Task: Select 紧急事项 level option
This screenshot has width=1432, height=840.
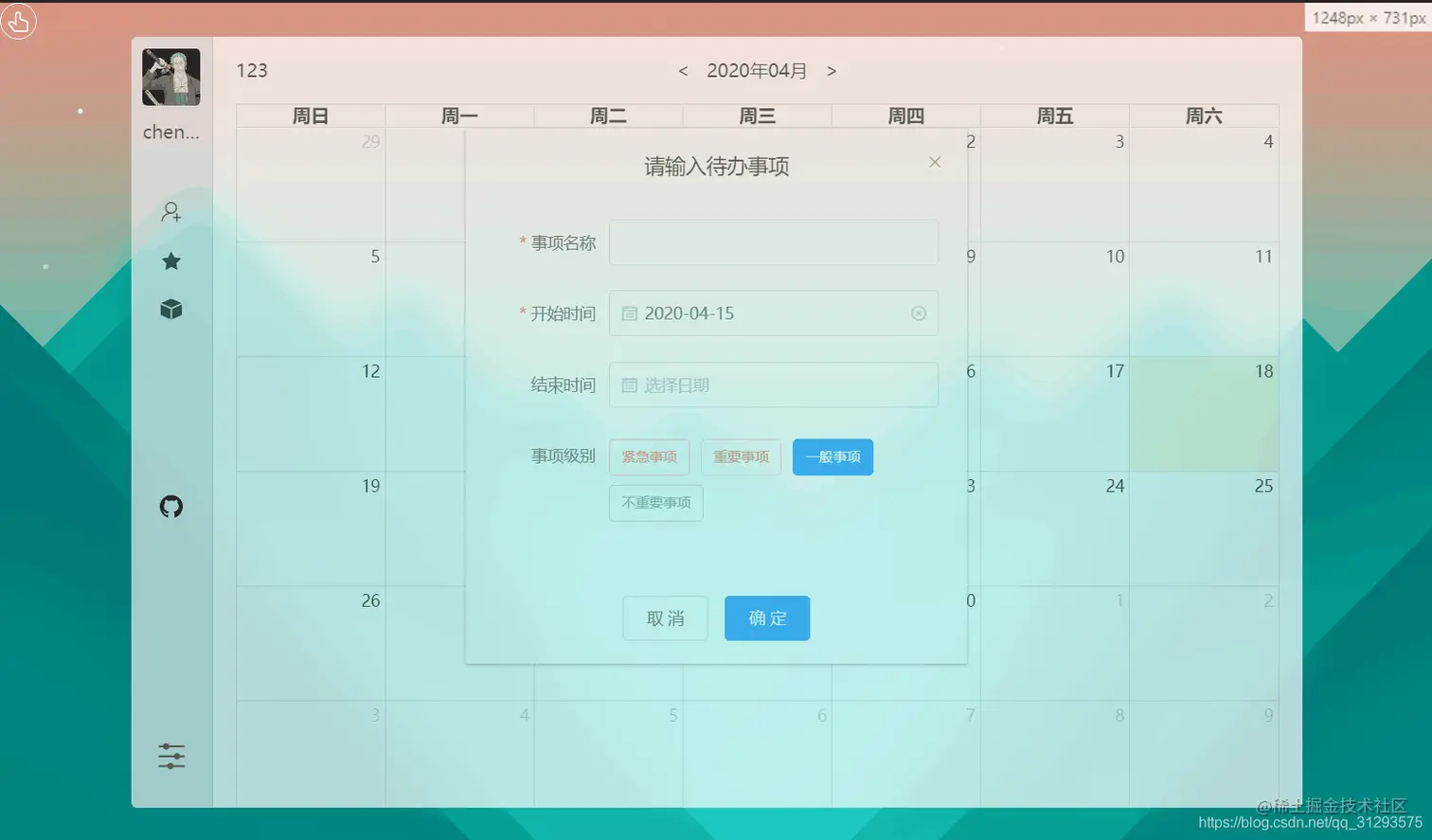Action: tap(649, 457)
